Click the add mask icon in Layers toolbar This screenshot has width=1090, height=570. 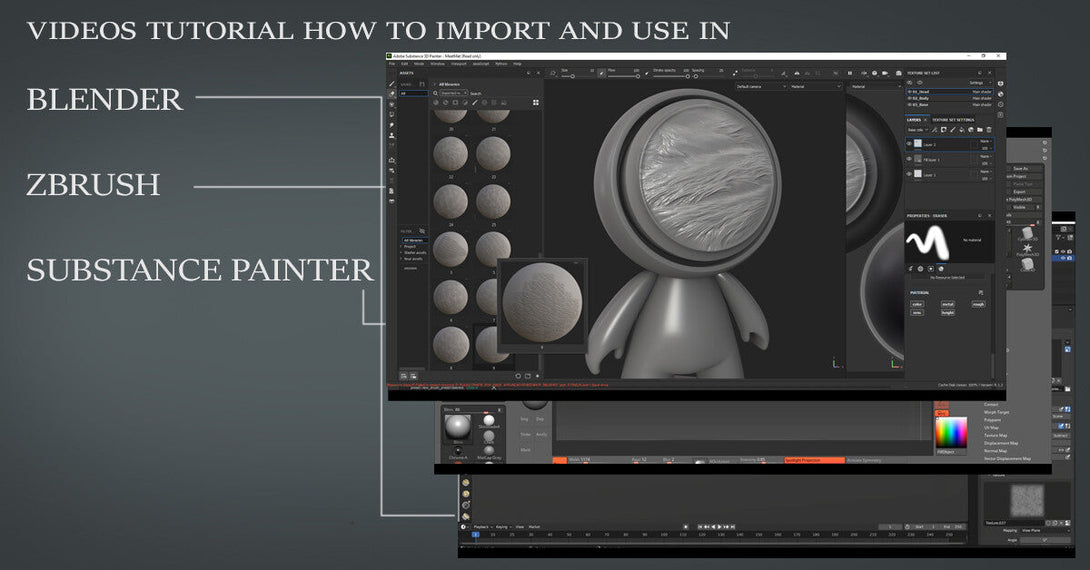tap(943, 129)
